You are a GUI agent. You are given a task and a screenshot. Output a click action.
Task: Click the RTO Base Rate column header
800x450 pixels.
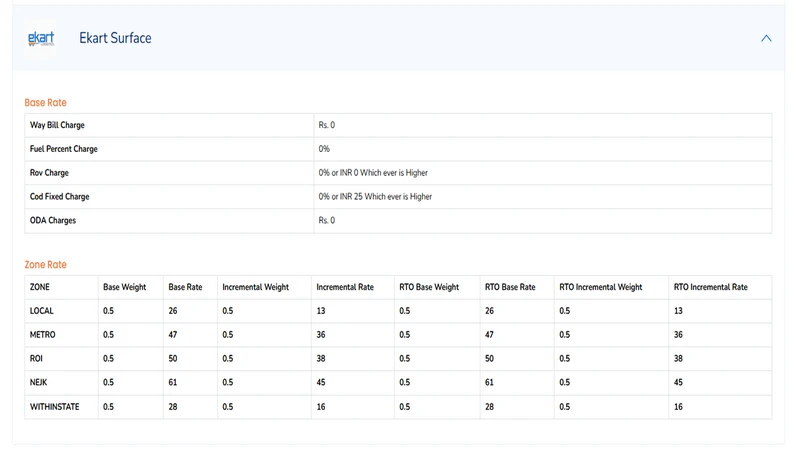(x=510, y=287)
